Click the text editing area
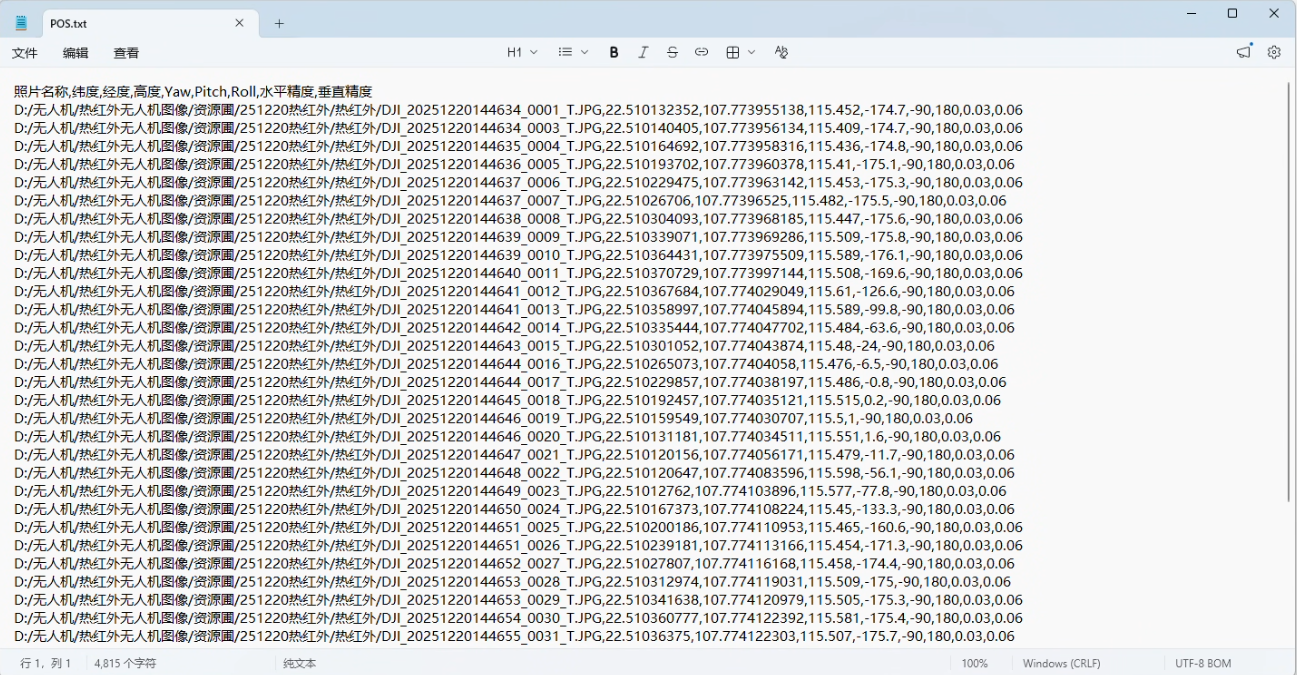The image size is (1297, 675). pyautogui.click(x=643, y=360)
